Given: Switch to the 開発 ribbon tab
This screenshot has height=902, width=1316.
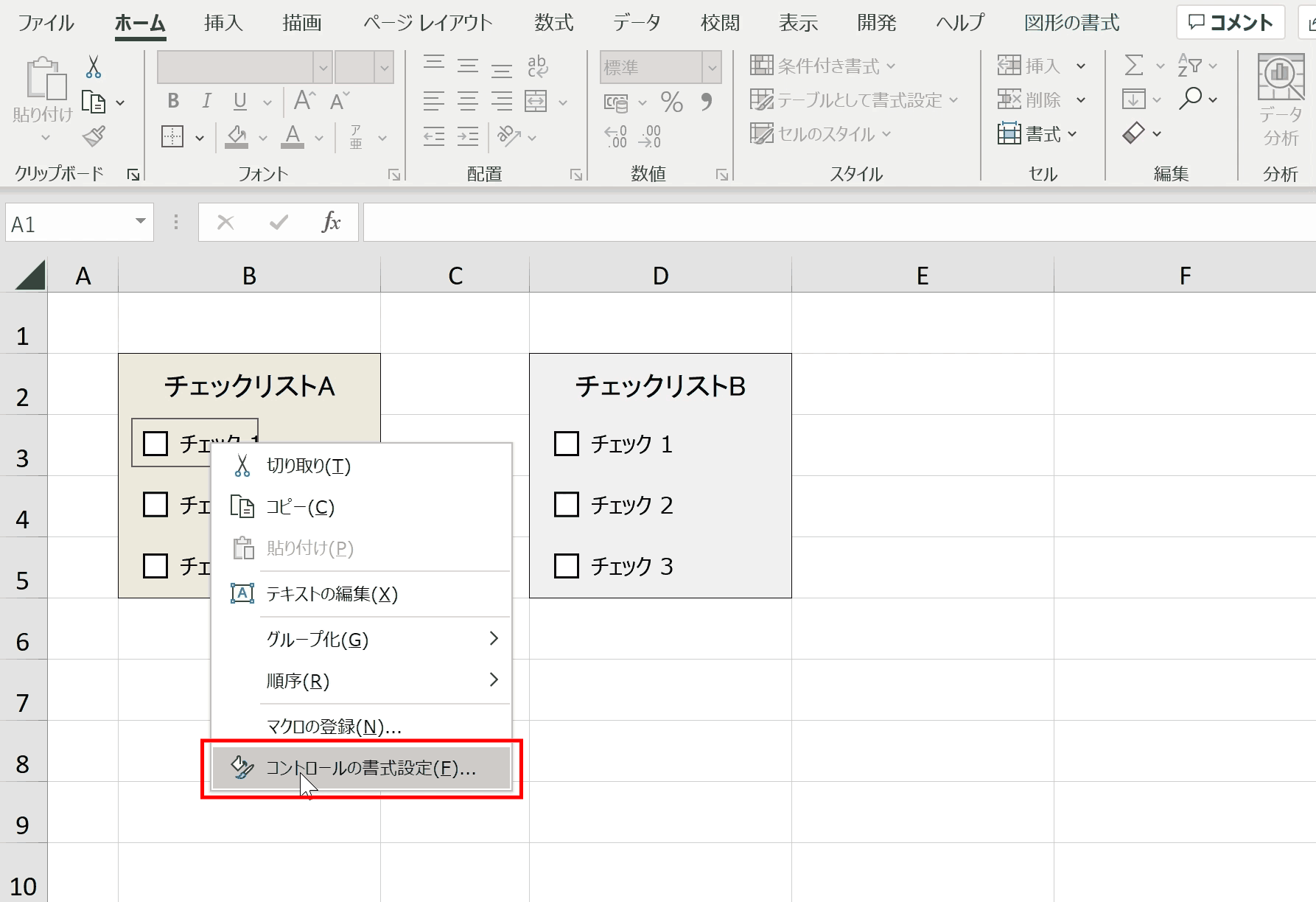Looking at the screenshot, I should (x=877, y=23).
